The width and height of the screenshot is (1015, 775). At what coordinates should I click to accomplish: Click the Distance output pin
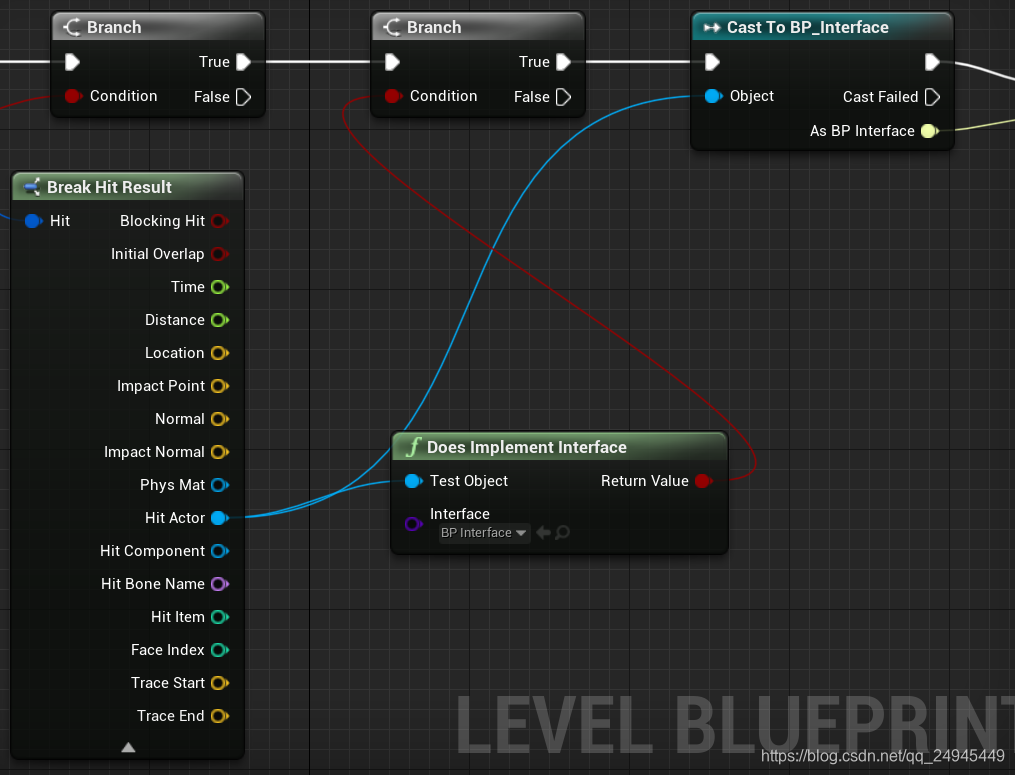click(x=219, y=320)
